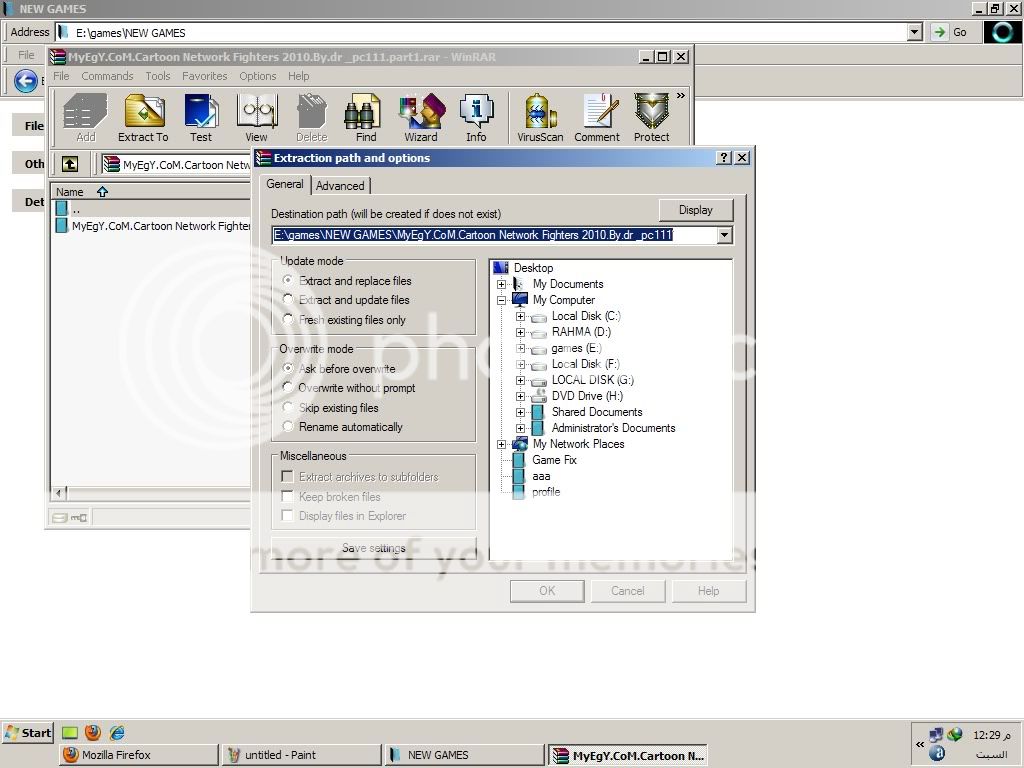Open WinRAR Tools menu
Image resolution: width=1024 pixels, height=768 pixels.
tap(157, 76)
